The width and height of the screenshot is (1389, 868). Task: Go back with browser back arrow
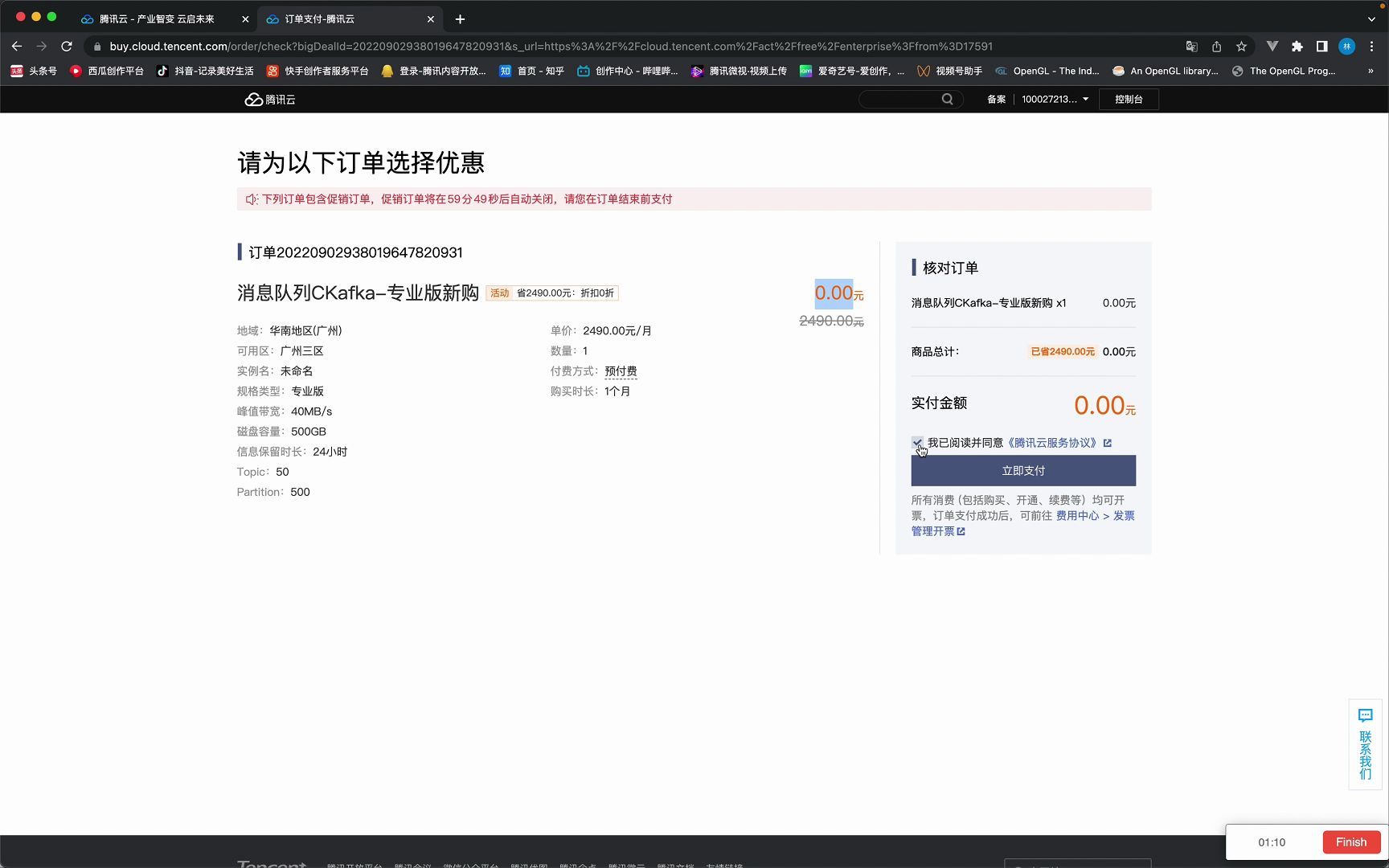click(x=17, y=47)
